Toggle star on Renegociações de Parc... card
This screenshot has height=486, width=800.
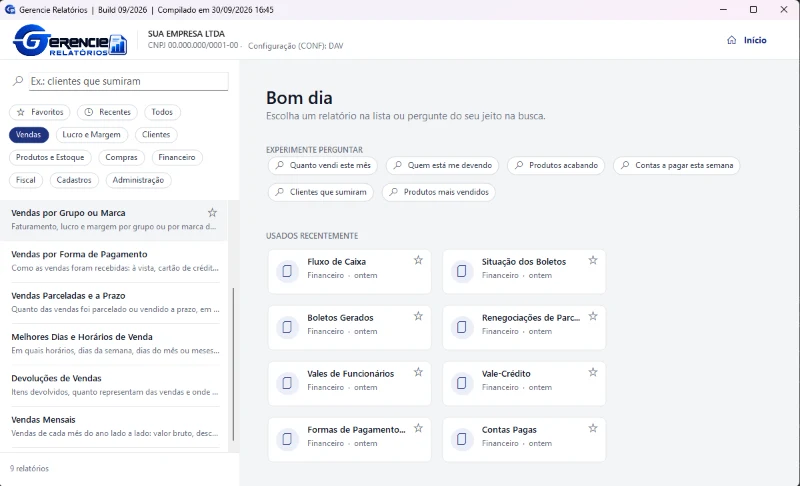[593, 316]
